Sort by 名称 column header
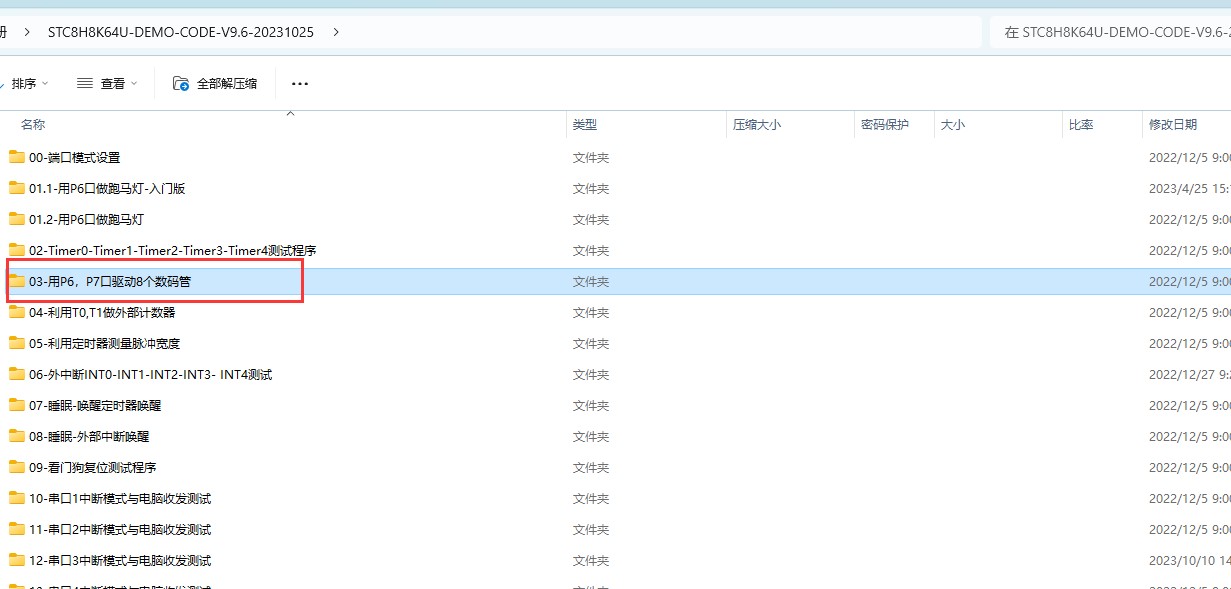This screenshot has width=1231, height=589. click(x=33, y=125)
